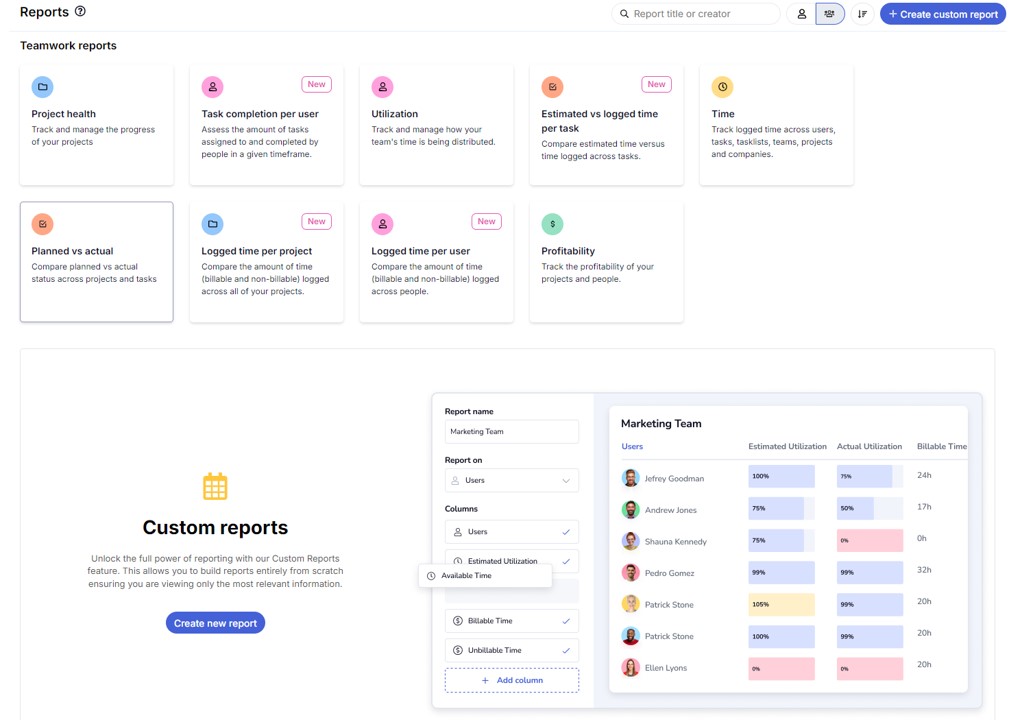Click the help icon beside Reports title
Image resolution: width=1022 pixels, height=720 pixels.
[x=80, y=12]
